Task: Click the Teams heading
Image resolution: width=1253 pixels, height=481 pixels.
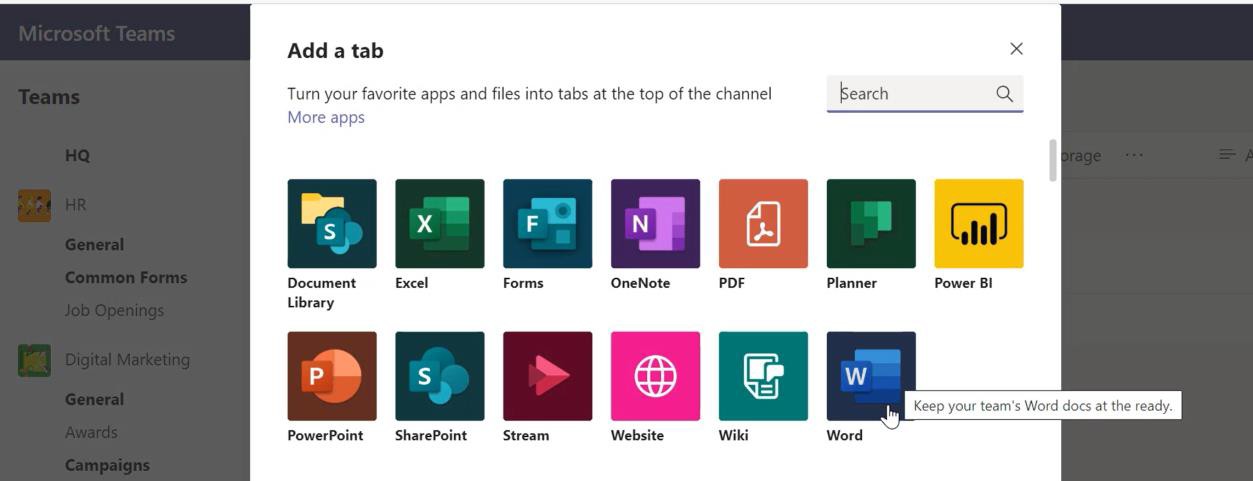Action: [49, 97]
